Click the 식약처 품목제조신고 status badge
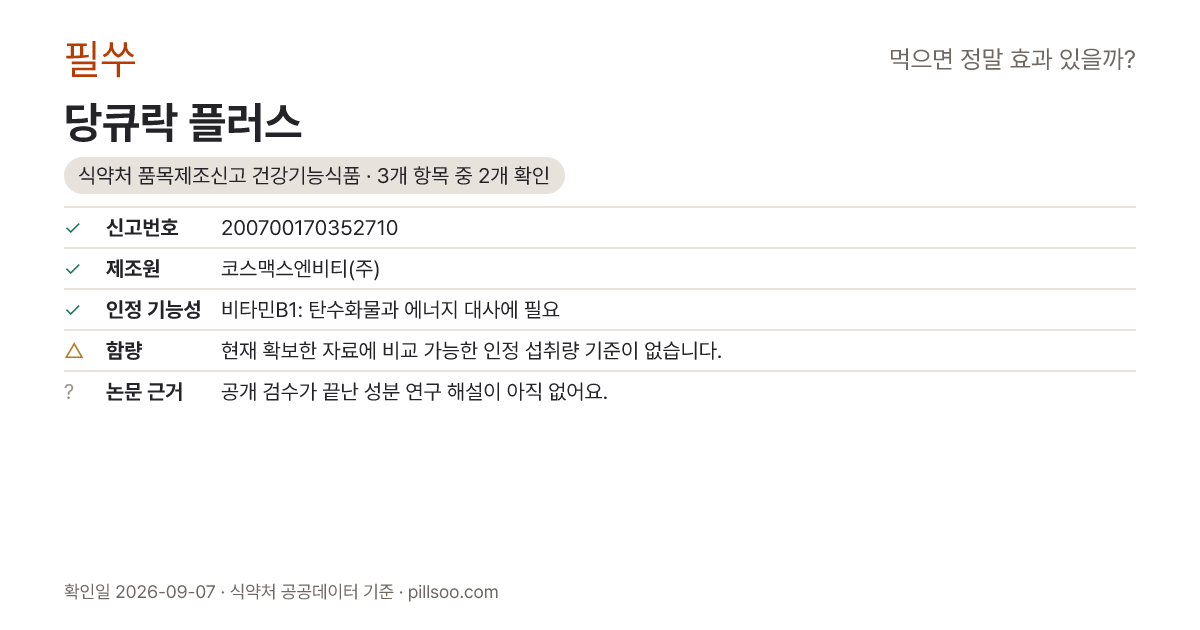 [x=314, y=176]
